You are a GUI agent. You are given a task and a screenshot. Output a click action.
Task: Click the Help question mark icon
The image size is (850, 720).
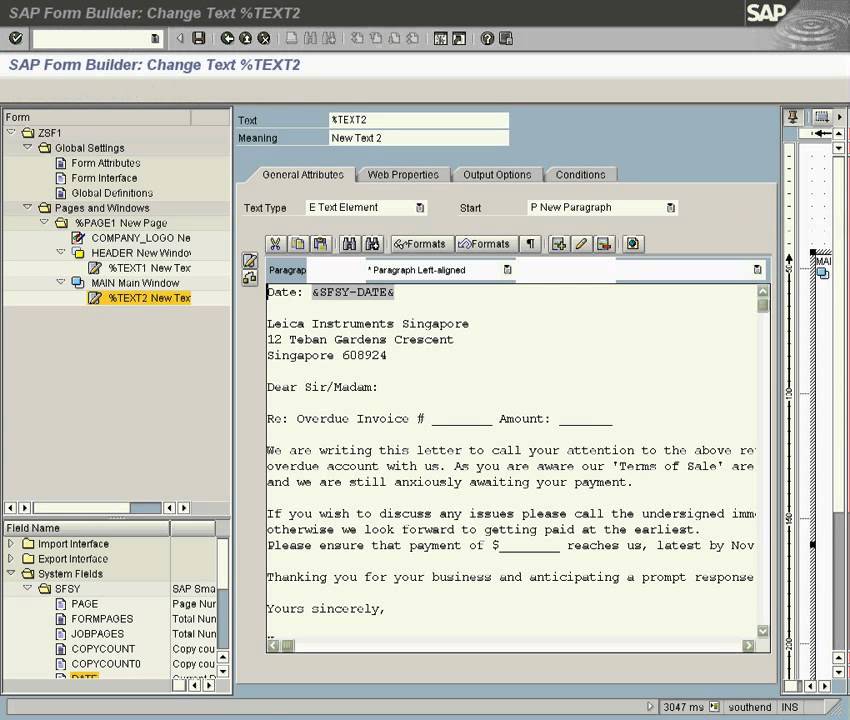coord(487,38)
